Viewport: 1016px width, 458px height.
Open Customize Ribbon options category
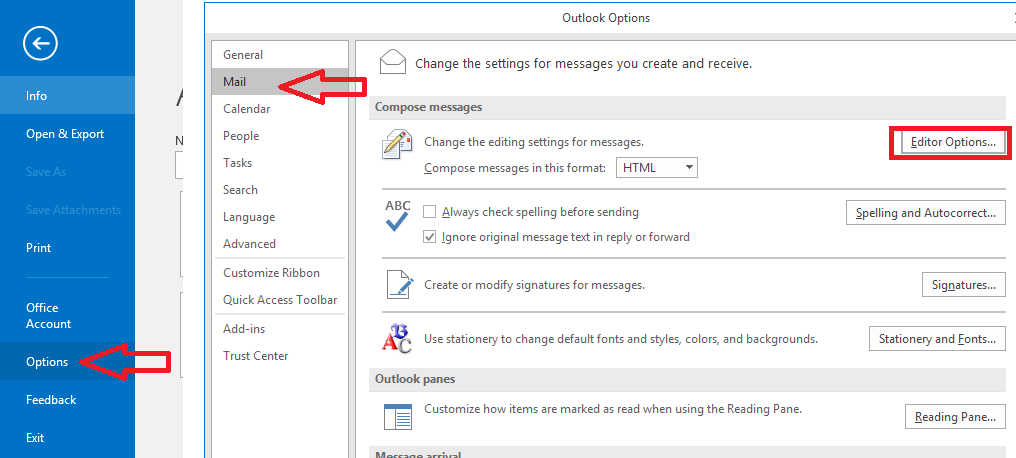[280, 273]
